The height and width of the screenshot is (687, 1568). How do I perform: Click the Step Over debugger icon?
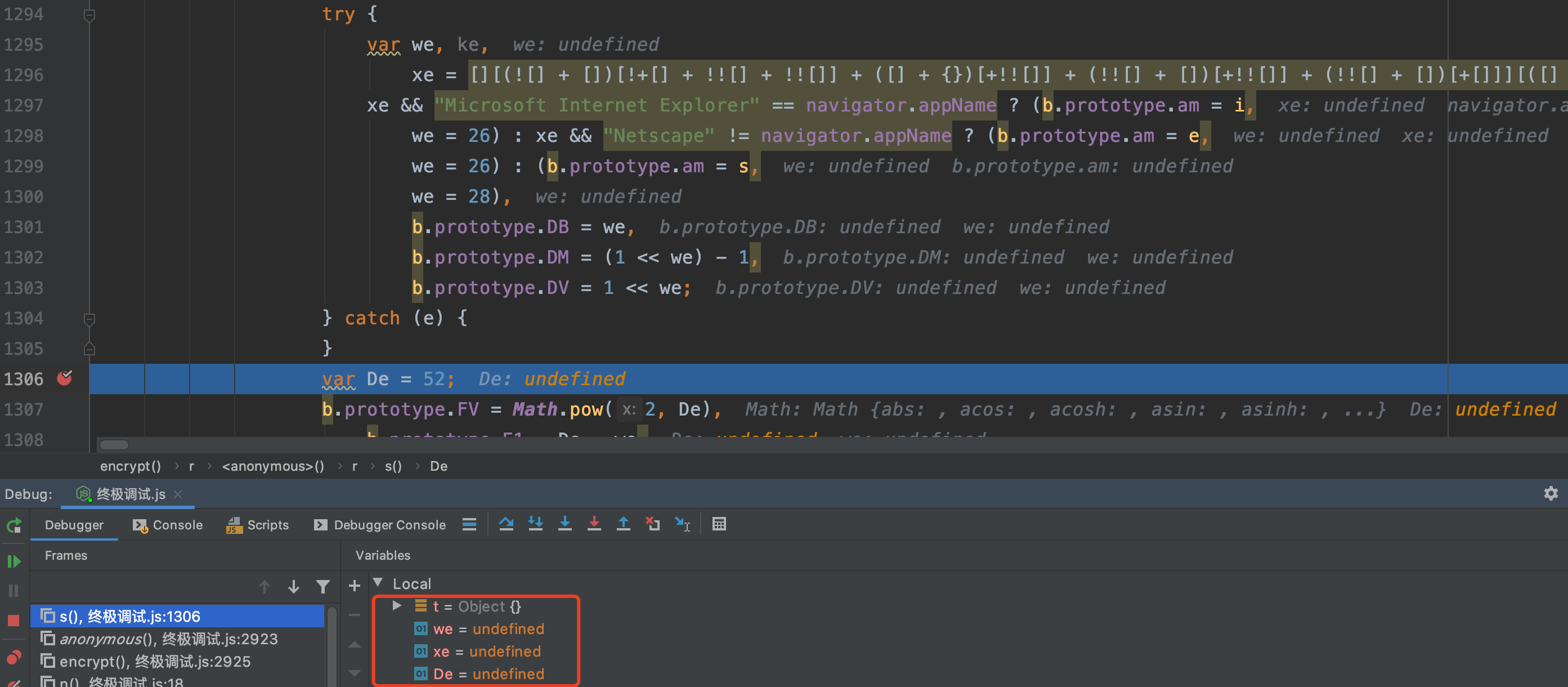pyautogui.click(x=506, y=524)
